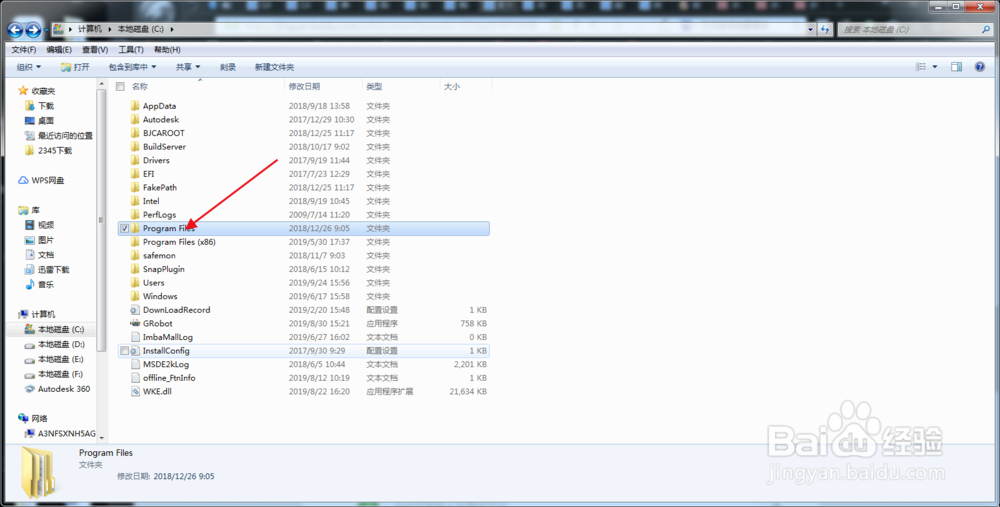The height and width of the screenshot is (507, 1000).
Task: Select 本地磁盘 (D:) in sidebar
Action: pos(61,344)
